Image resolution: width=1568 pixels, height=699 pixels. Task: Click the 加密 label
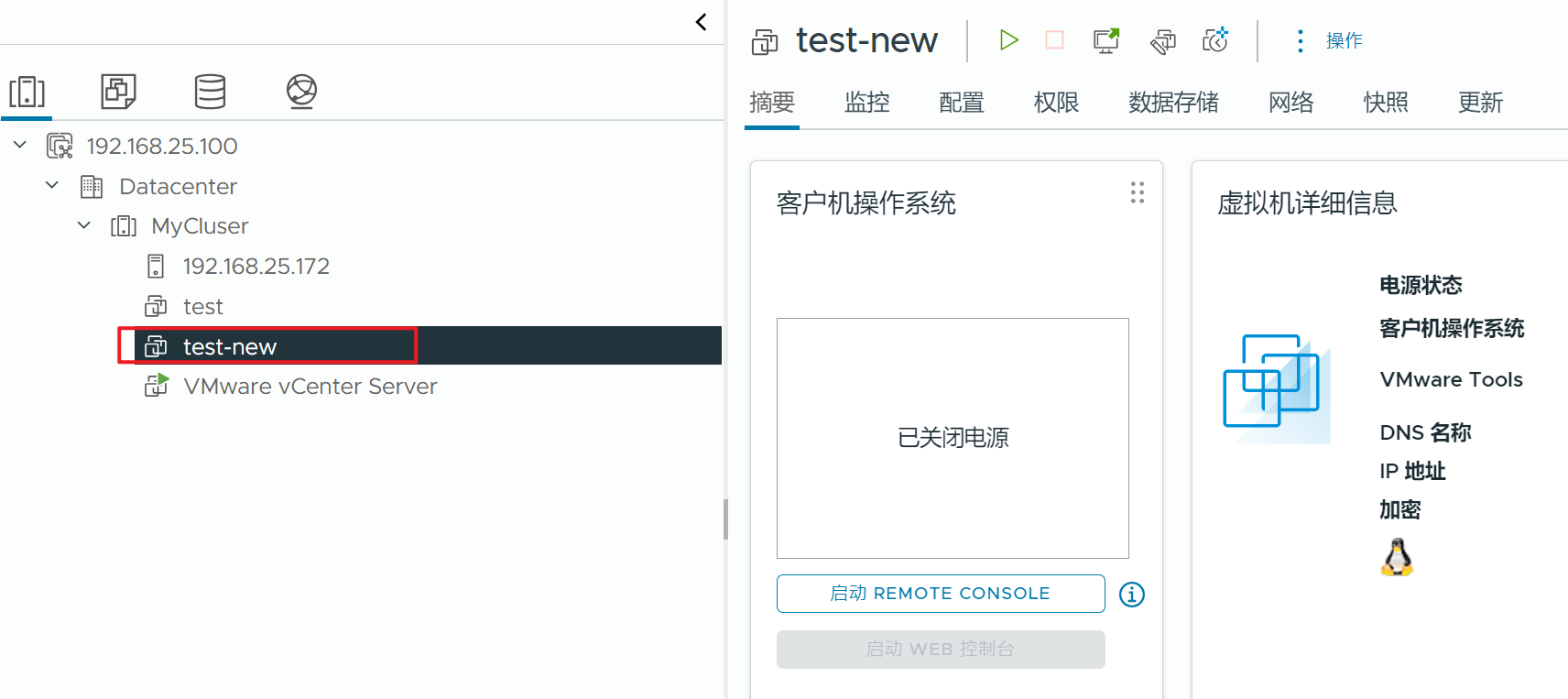[x=1399, y=509]
